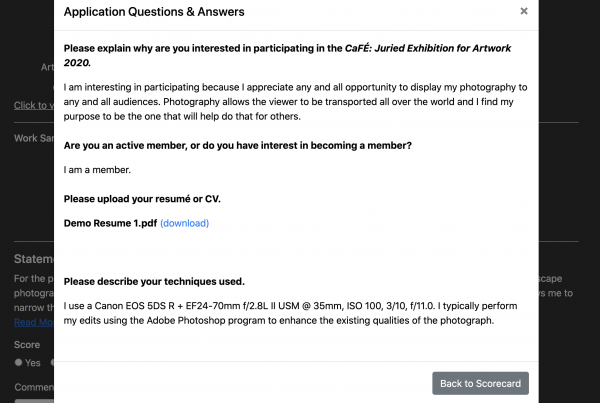Close the Application Questions & Answers dialog
This screenshot has height=403, width=600.
pyautogui.click(x=524, y=11)
